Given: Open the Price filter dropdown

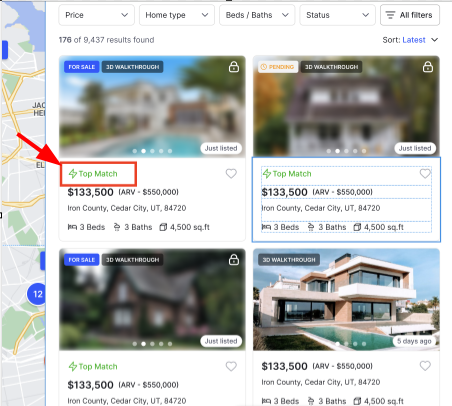Looking at the screenshot, I should (x=96, y=15).
